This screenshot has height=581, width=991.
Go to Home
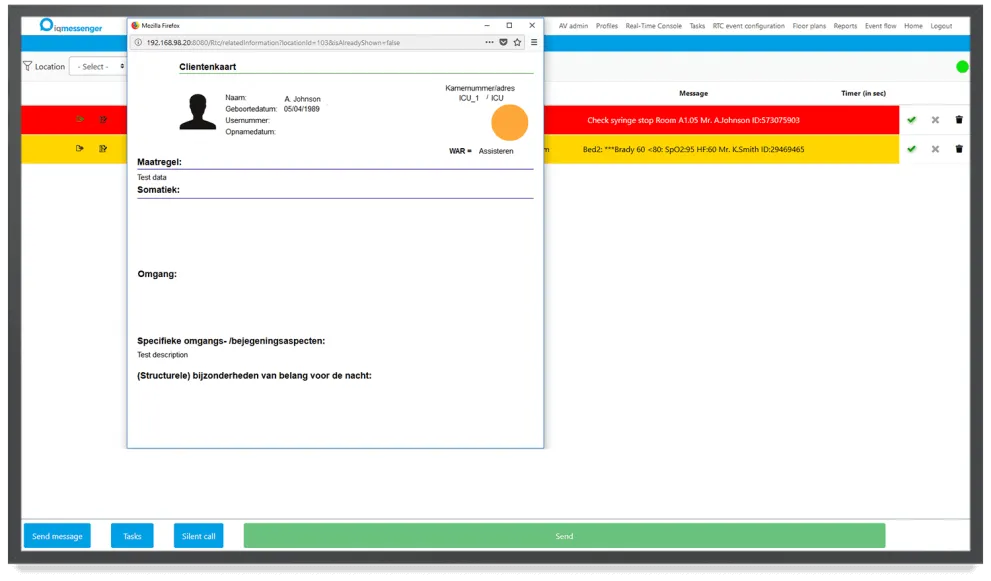click(x=913, y=26)
